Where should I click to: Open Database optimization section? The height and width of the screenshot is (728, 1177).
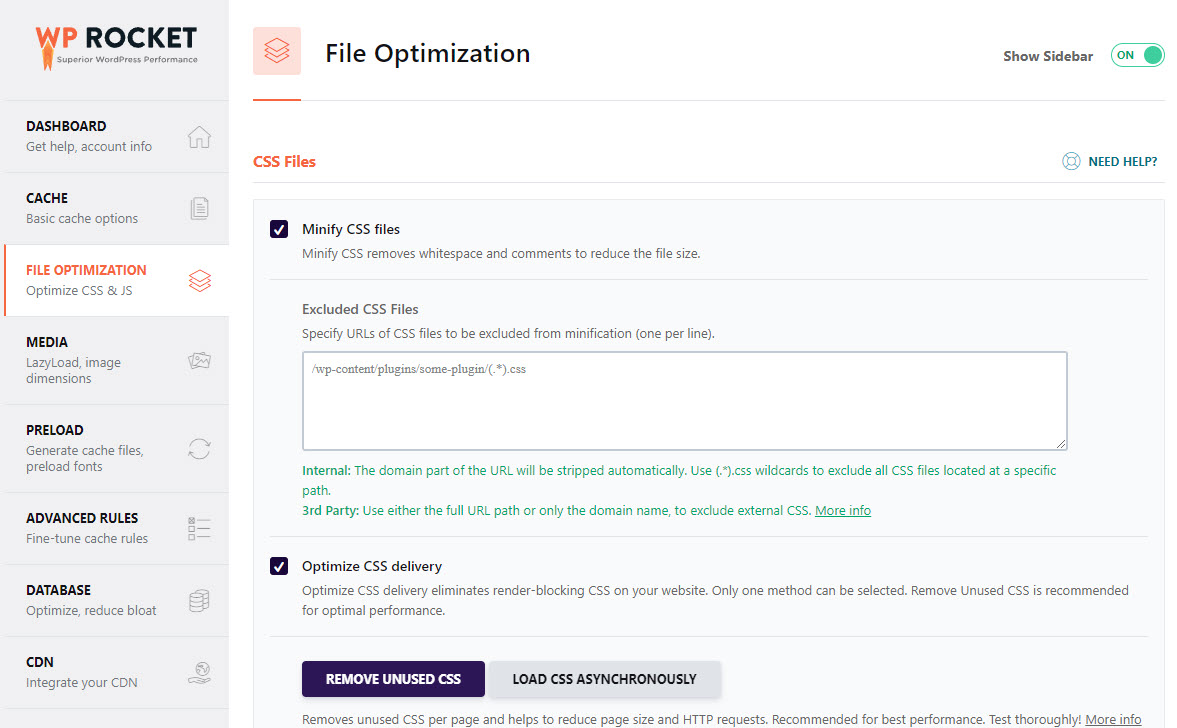(116, 600)
